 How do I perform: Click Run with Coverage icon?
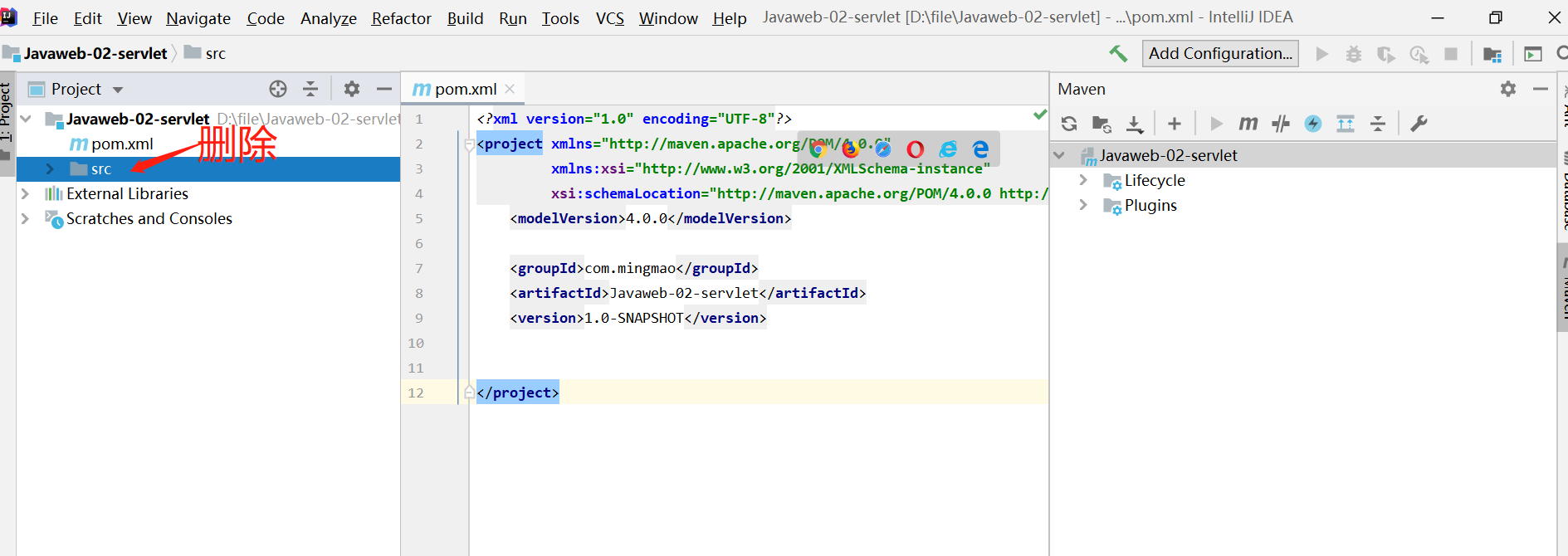1386,54
